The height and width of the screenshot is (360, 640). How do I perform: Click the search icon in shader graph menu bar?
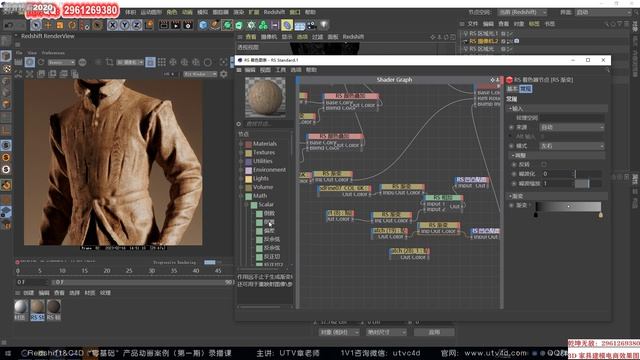click(607, 70)
